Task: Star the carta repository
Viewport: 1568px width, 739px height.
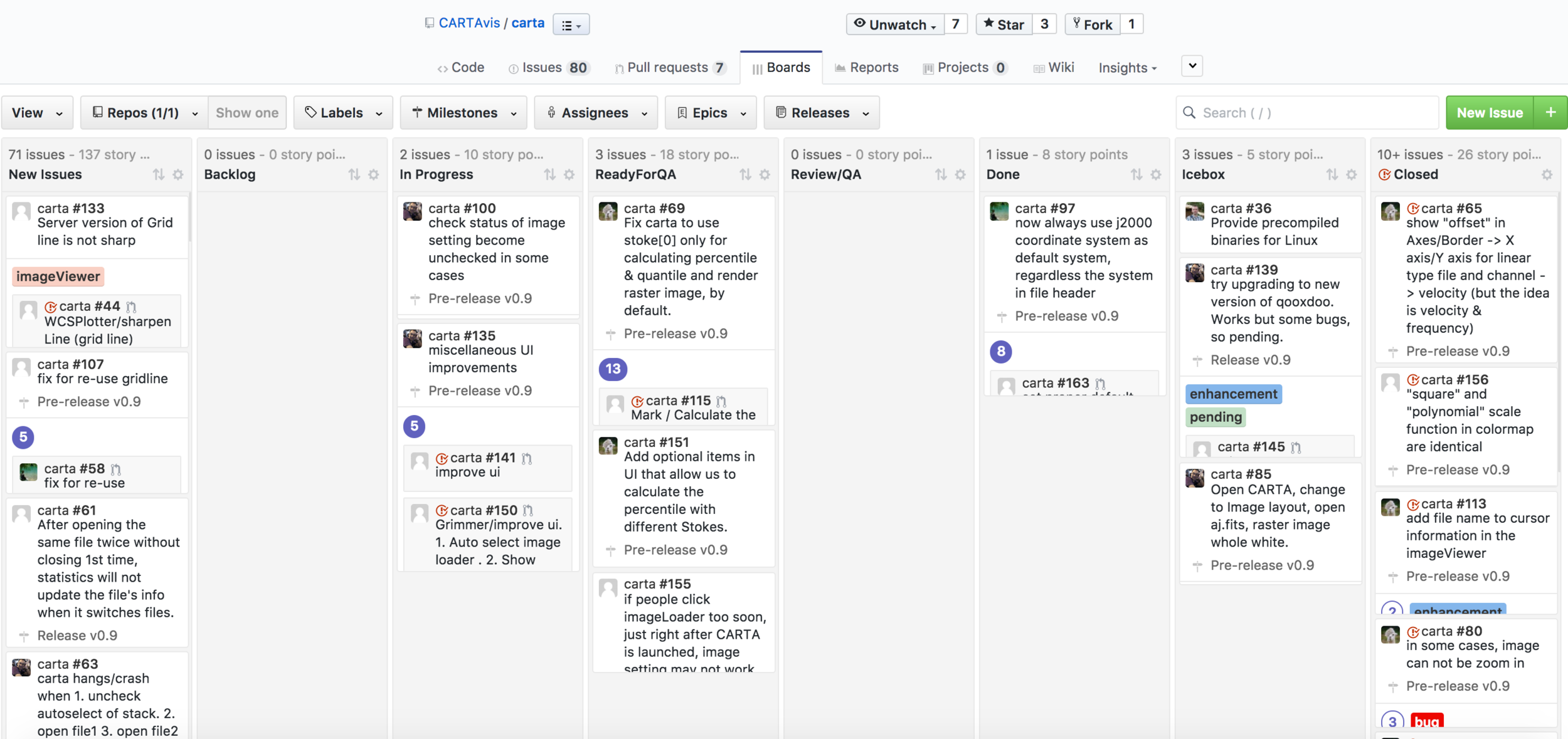Action: pyautogui.click(x=1004, y=24)
